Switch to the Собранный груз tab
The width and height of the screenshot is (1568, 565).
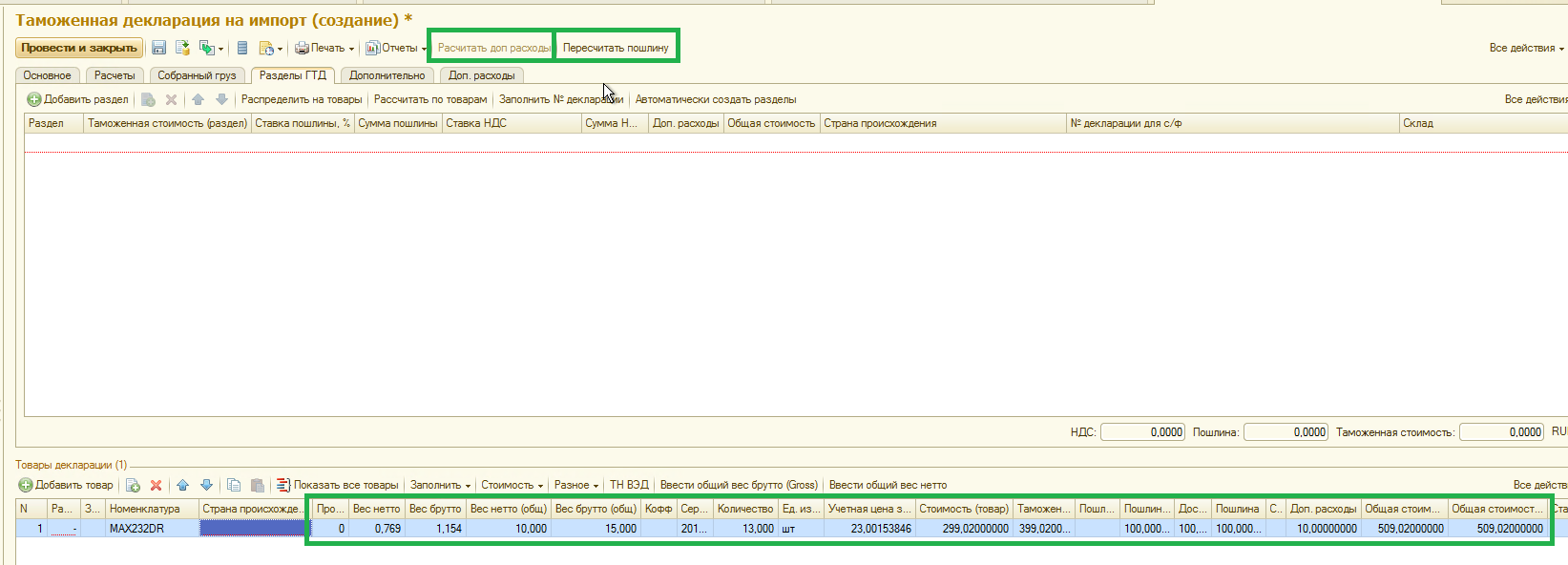tap(197, 75)
